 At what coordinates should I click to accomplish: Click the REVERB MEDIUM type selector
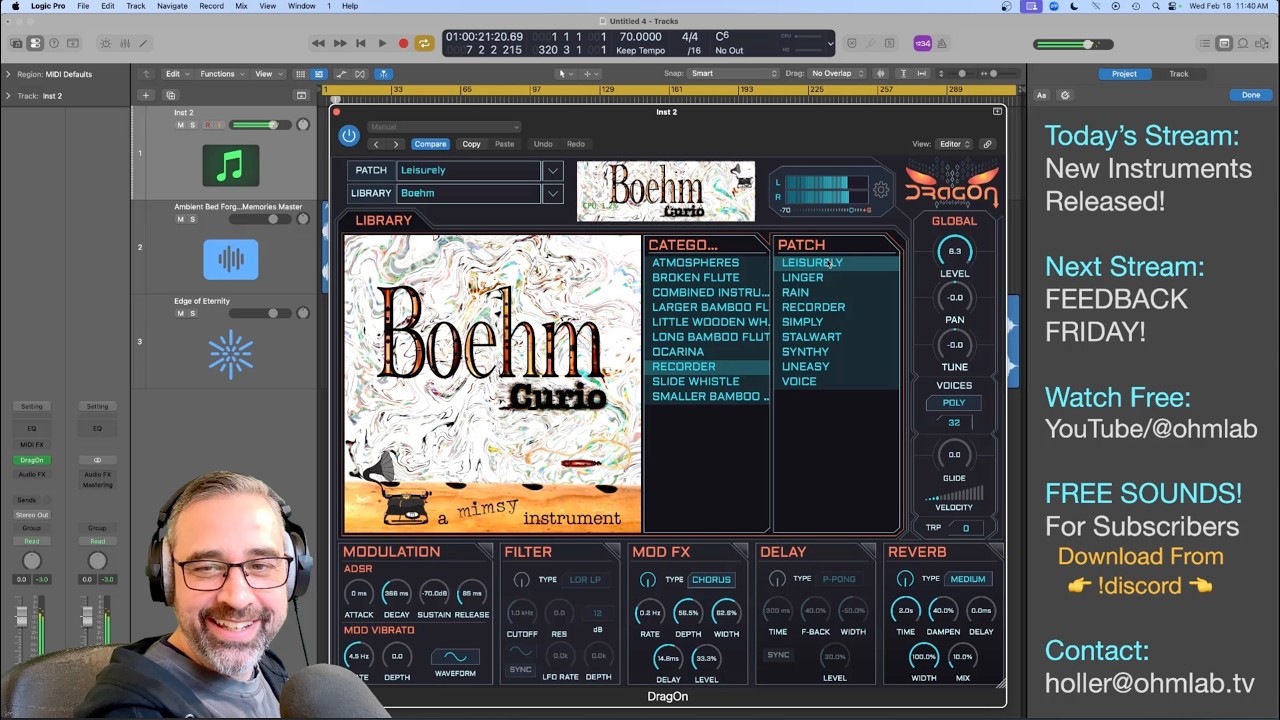pos(968,579)
